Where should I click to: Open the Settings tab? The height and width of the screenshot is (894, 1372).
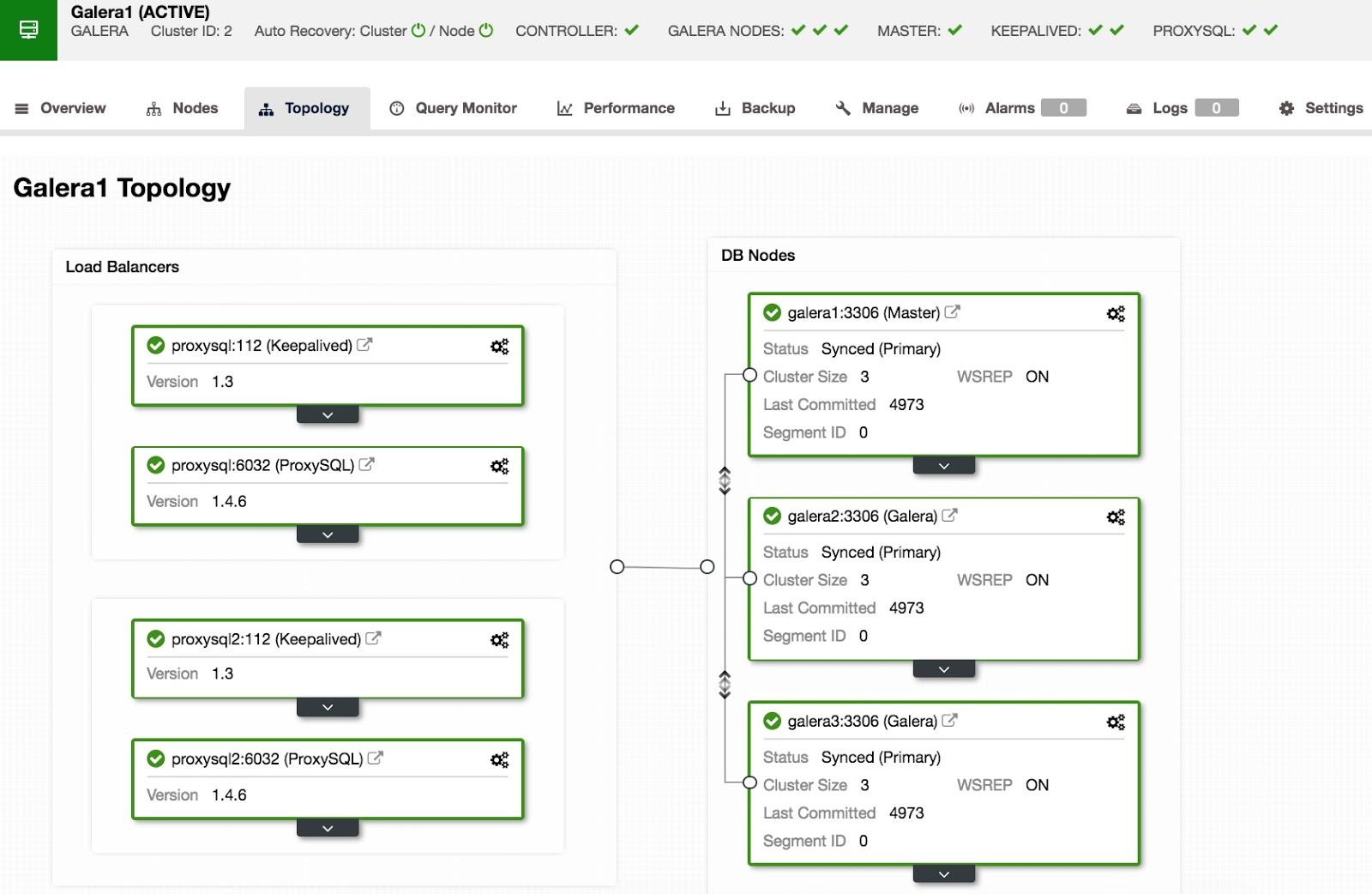1321,108
